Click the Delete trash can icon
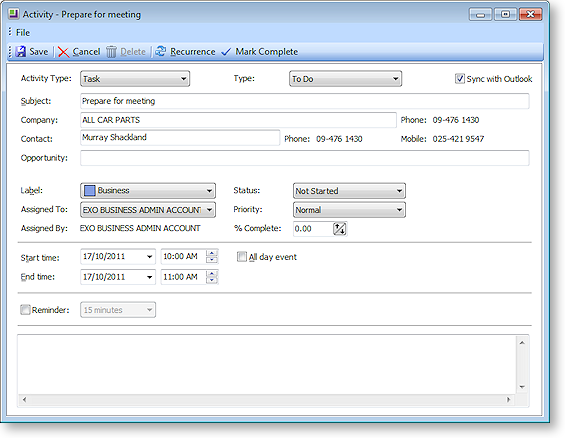The width and height of the screenshot is (565, 438). 111,52
